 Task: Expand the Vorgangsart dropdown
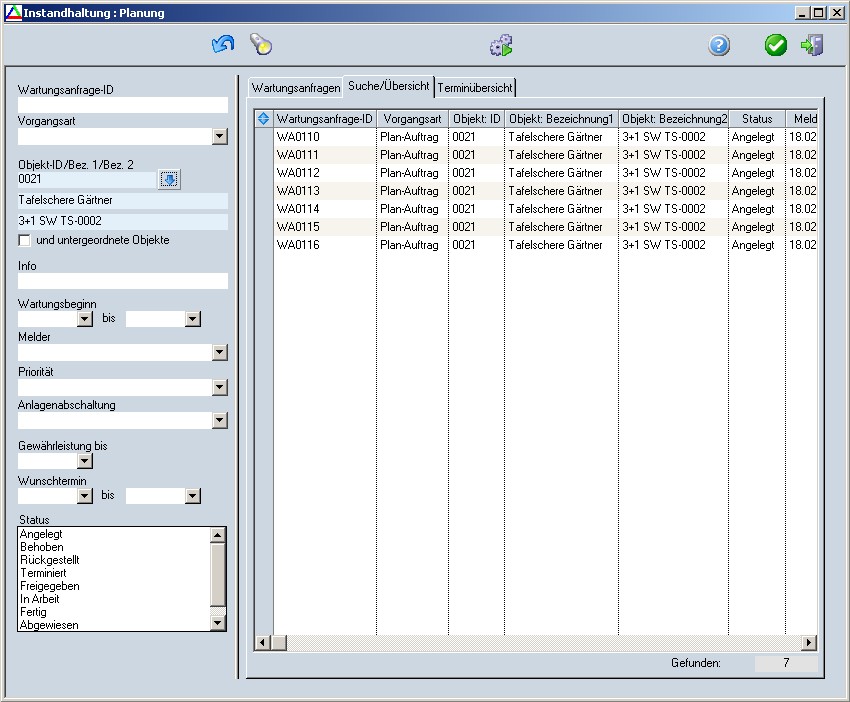tap(220, 137)
